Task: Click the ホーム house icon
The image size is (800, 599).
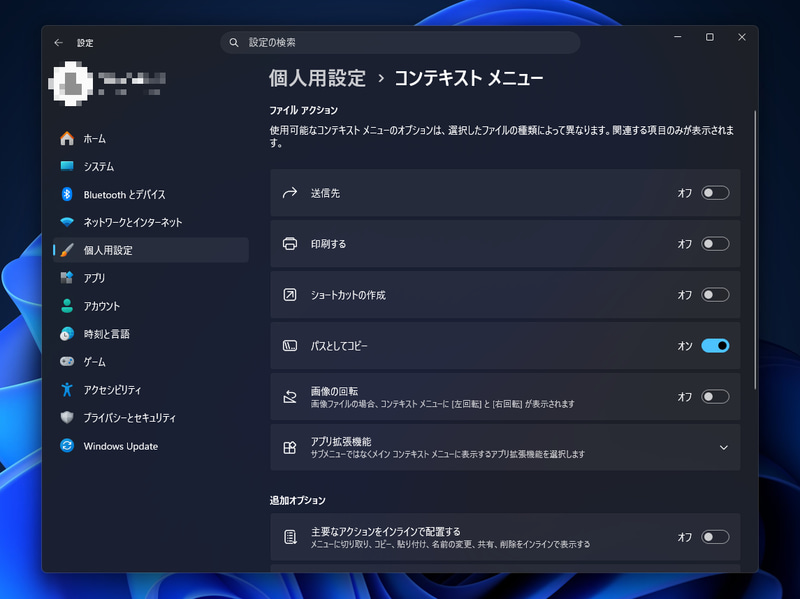Action: (67, 138)
